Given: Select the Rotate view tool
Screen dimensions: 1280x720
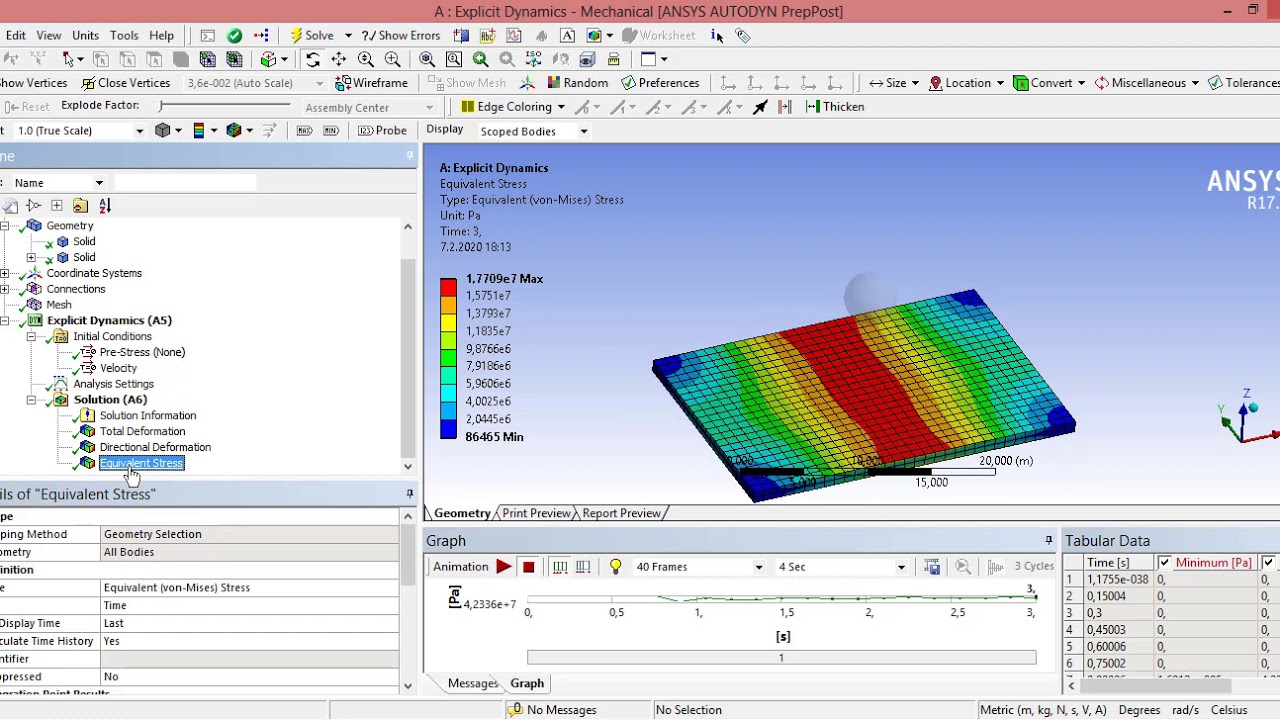Looking at the screenshot, I should (x=313, y=59).
